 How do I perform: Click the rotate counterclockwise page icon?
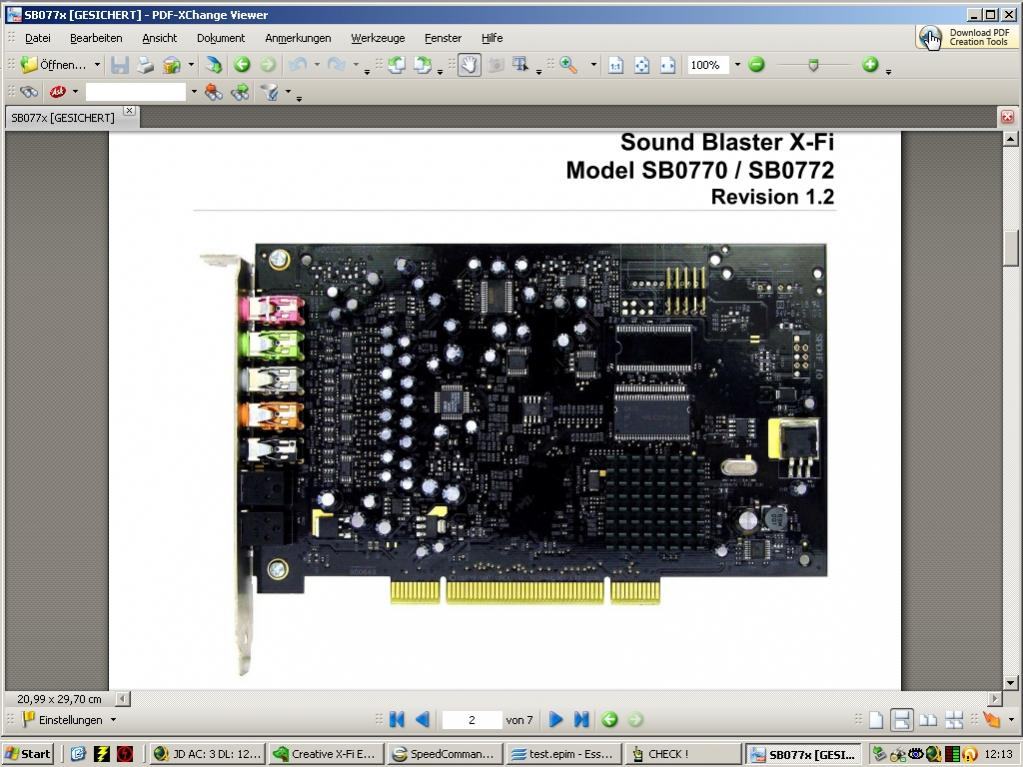(x=397, y=65)
